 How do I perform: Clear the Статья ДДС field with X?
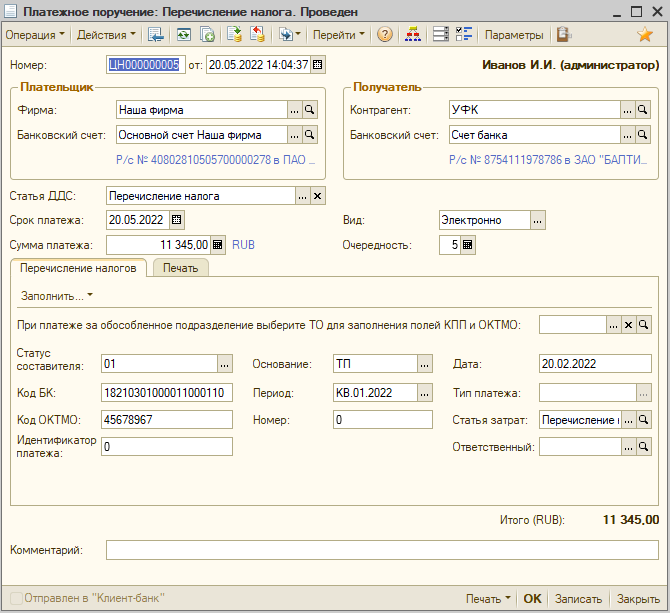(x=317, y=196)
